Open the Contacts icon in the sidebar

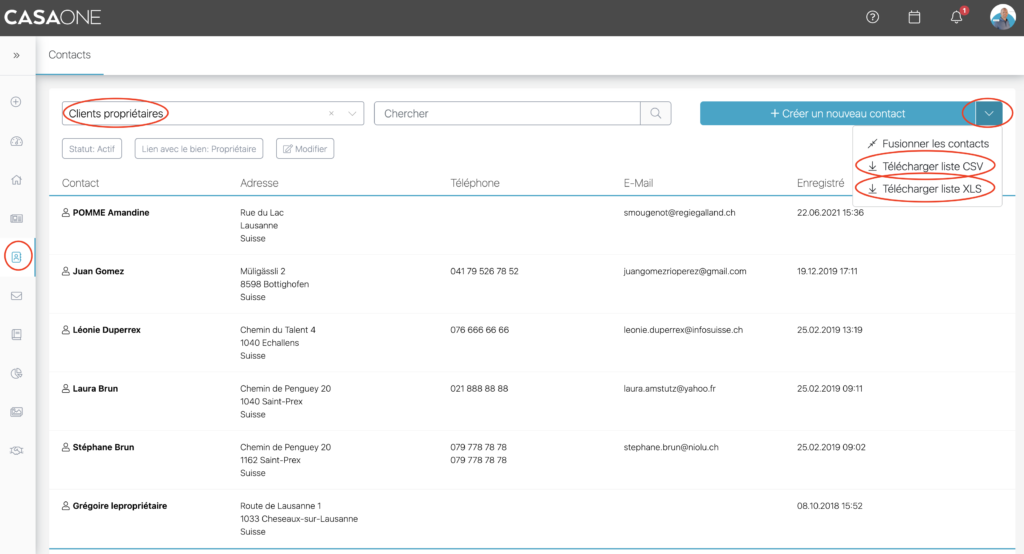[17, 256]
